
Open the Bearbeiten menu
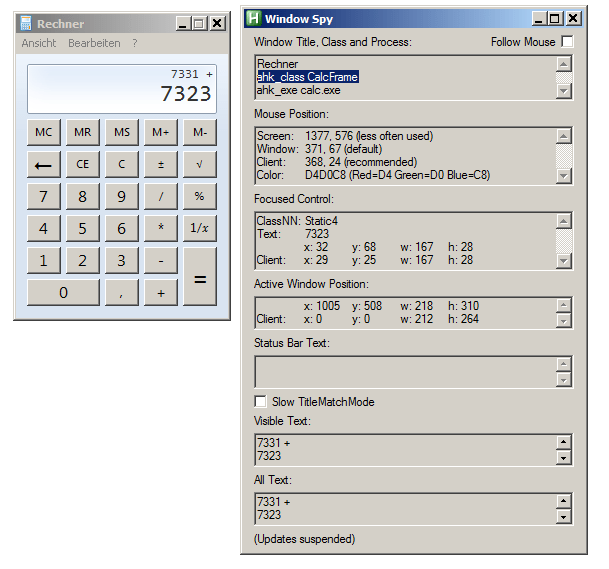click(94, 43)
